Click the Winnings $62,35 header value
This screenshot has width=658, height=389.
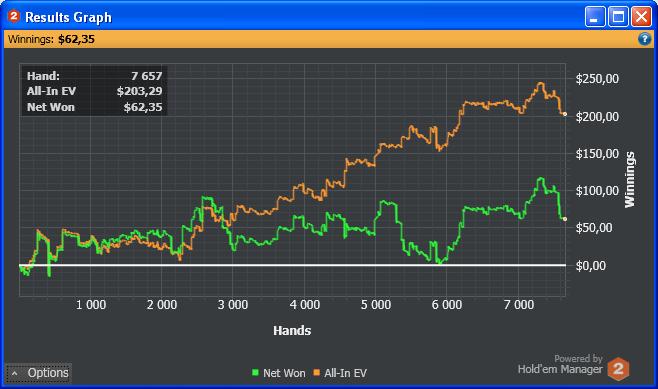pyautogui.click(x=76, y=39)
